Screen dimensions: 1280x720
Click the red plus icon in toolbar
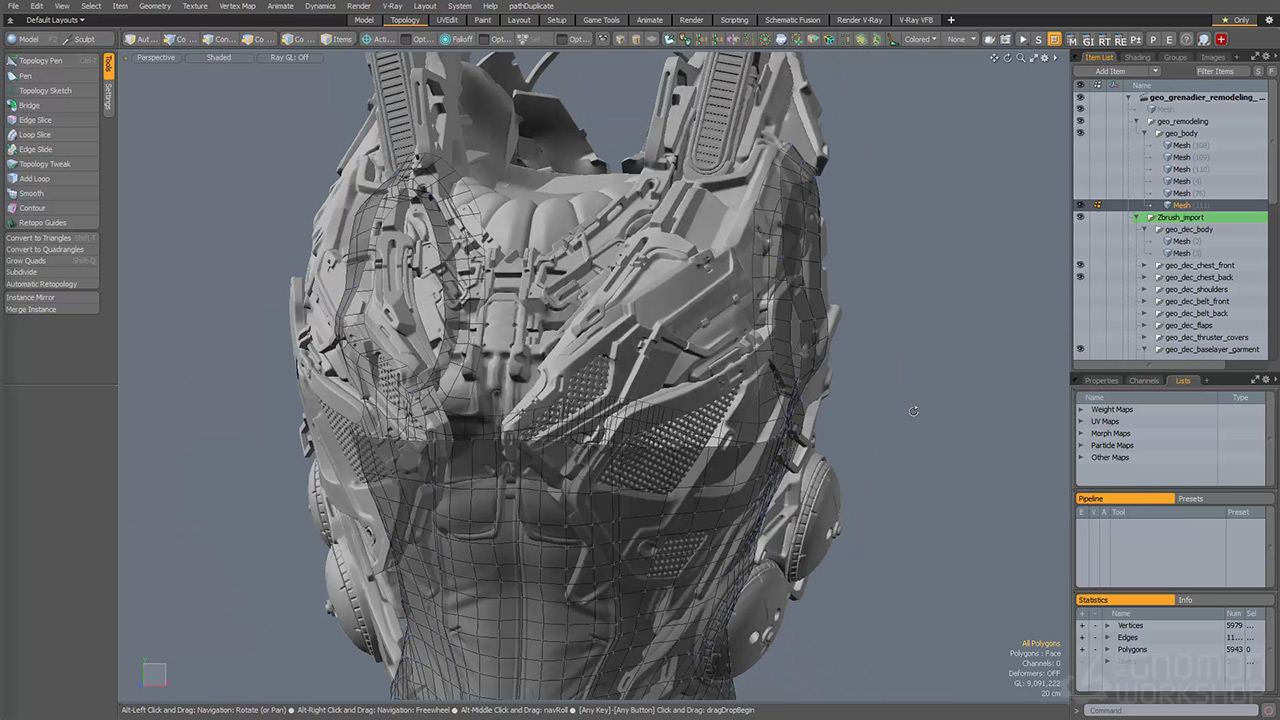1221,40
